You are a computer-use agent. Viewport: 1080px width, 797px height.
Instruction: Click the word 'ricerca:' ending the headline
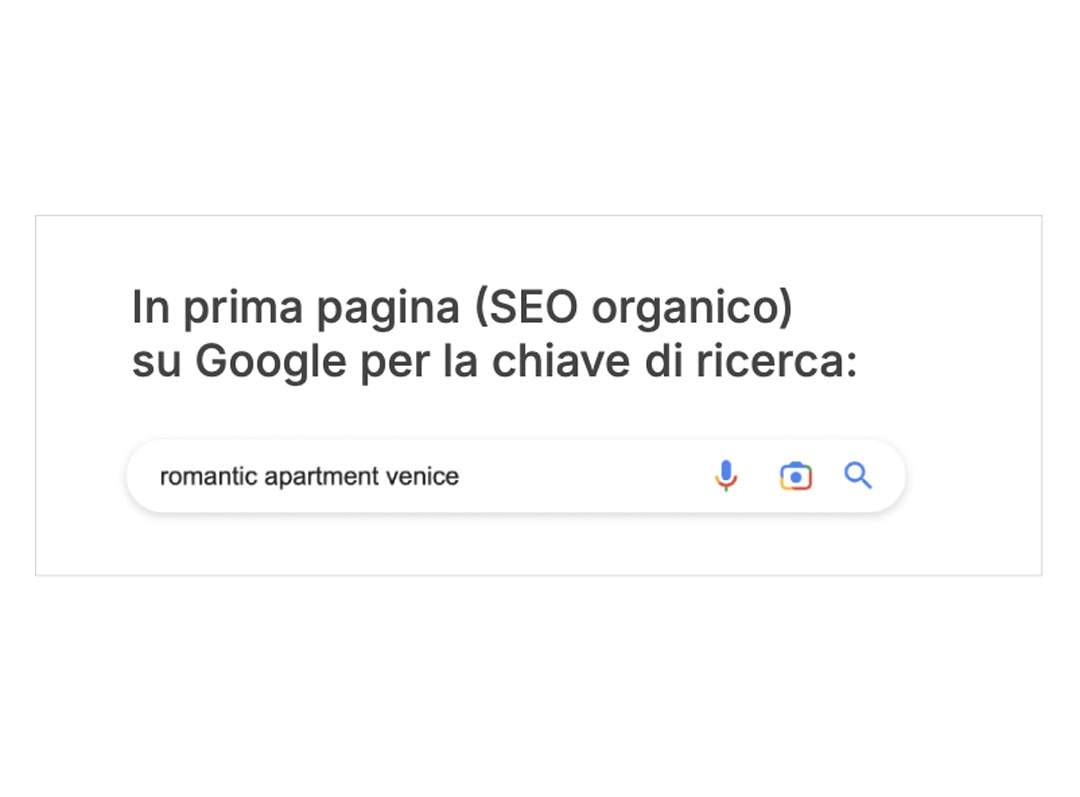pyautogui.click(x=777, y=360)
